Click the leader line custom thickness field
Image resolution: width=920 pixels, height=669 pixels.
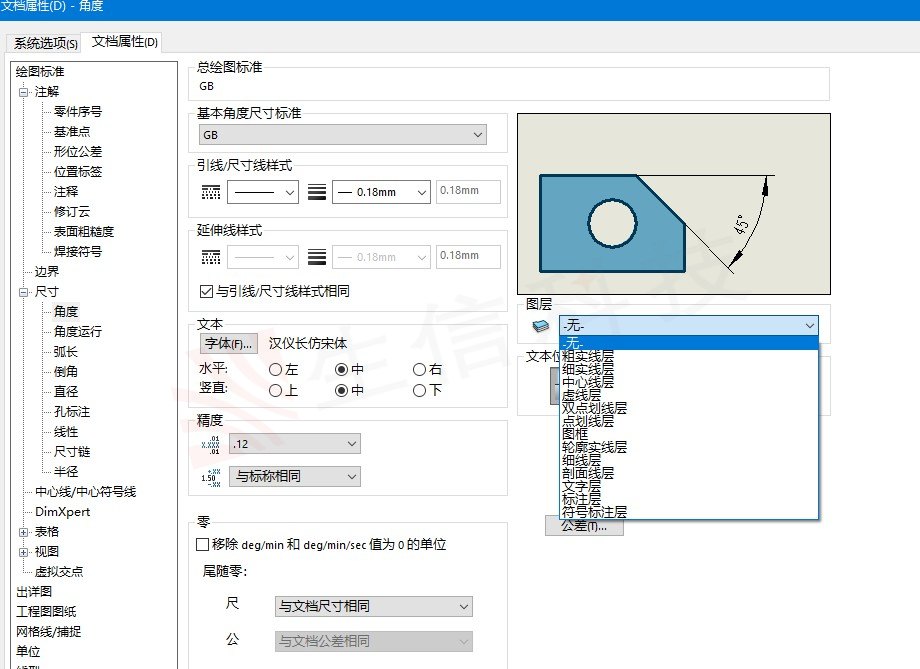pyautogui.click(x=468, y=191)
